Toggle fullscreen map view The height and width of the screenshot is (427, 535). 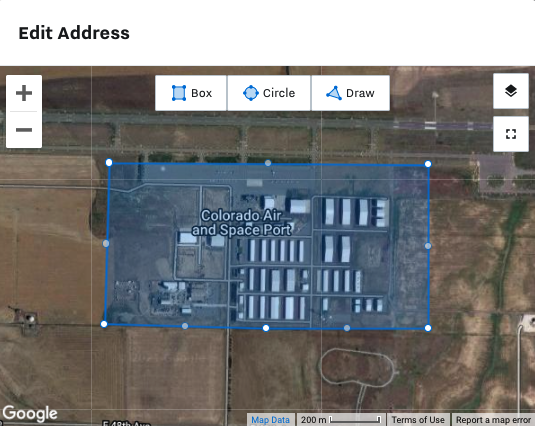click(511, 134)
